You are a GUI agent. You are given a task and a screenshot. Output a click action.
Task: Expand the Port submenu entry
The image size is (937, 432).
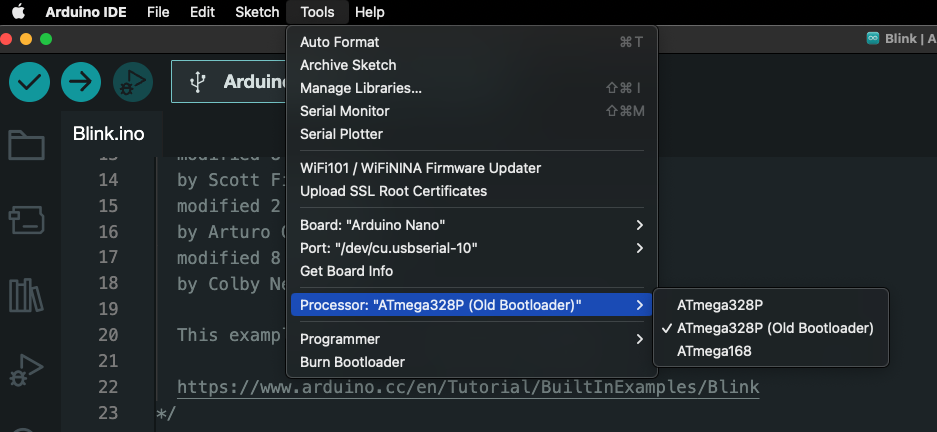(472, 248)
